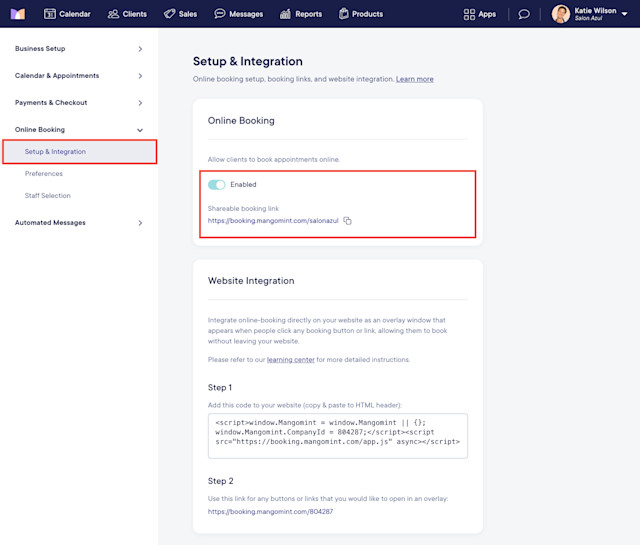
Task: Click inside the Step 1 code box
Action: tap(338, 436)
